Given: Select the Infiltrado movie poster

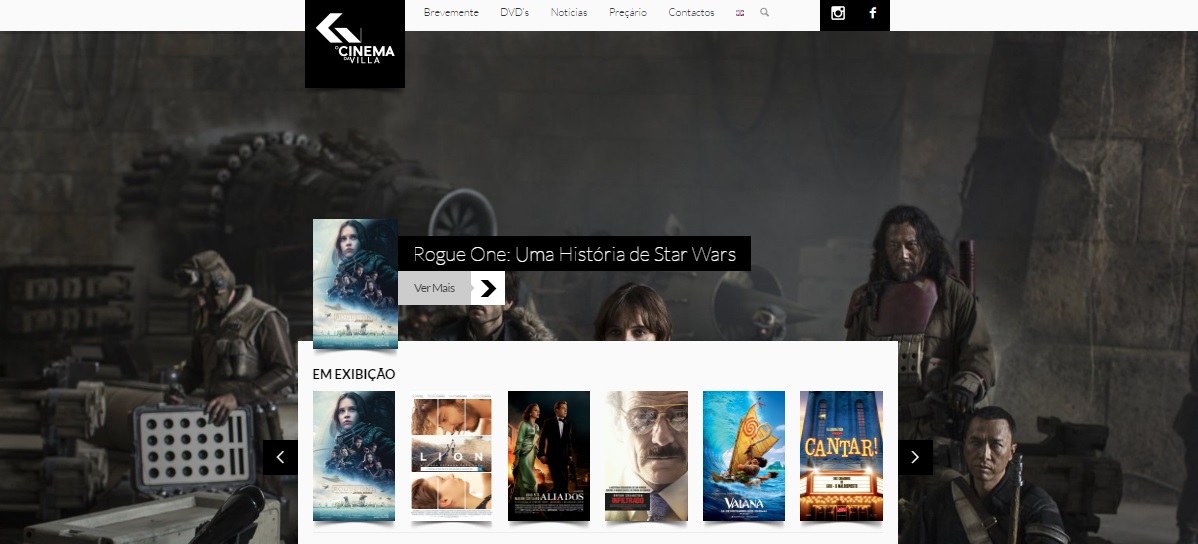Looking at the screenshot, I should click(x=646, y=455).
